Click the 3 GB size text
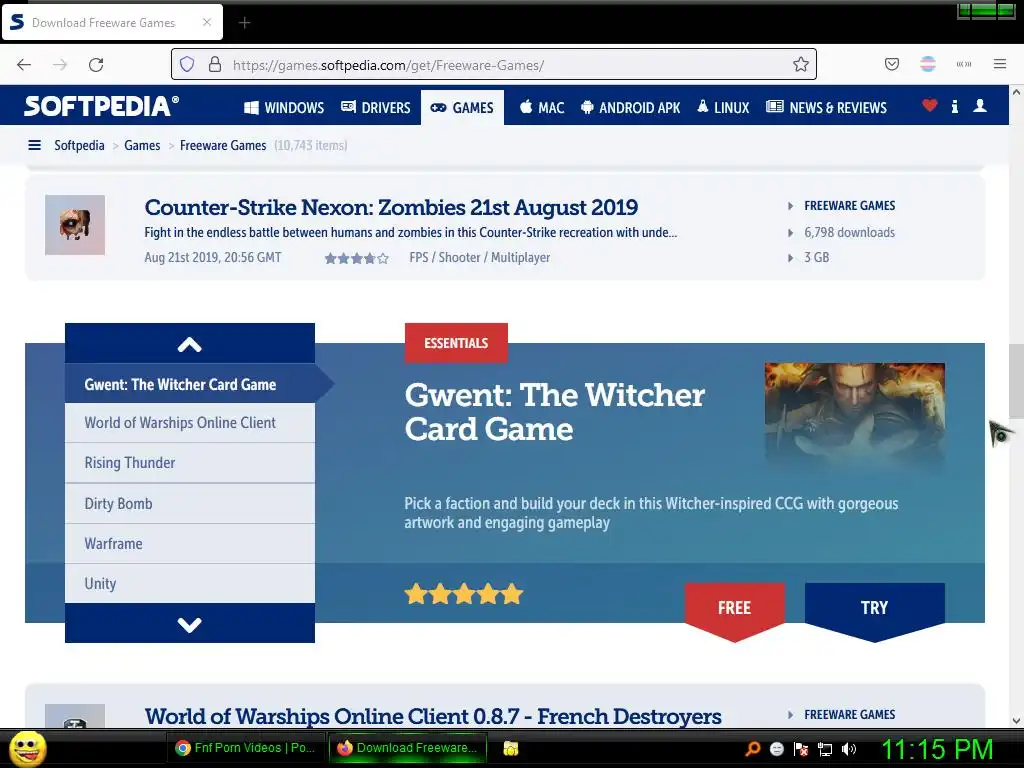Viewport: 1024px width, 768px height. coord(816,257)
